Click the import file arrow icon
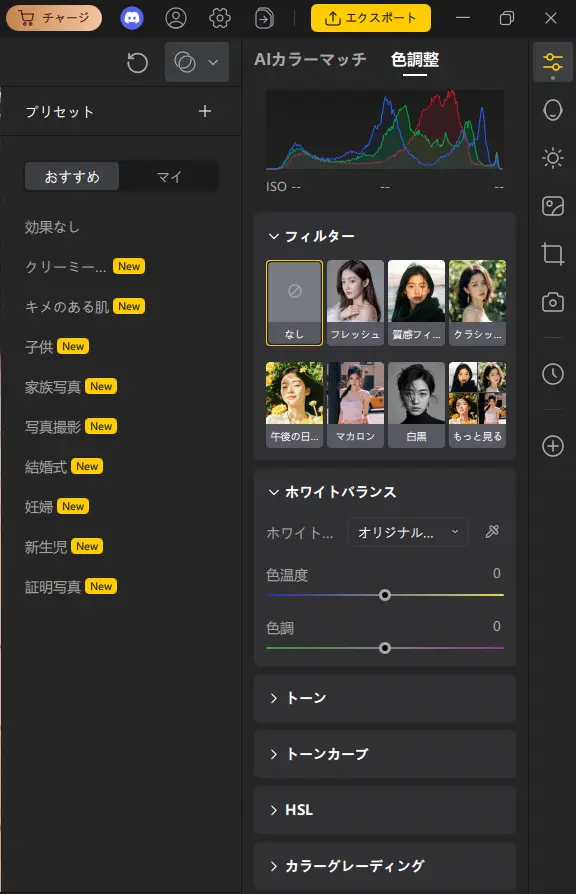Image resolution: width=576 pixels, height=894 pixels. (263, 18)
